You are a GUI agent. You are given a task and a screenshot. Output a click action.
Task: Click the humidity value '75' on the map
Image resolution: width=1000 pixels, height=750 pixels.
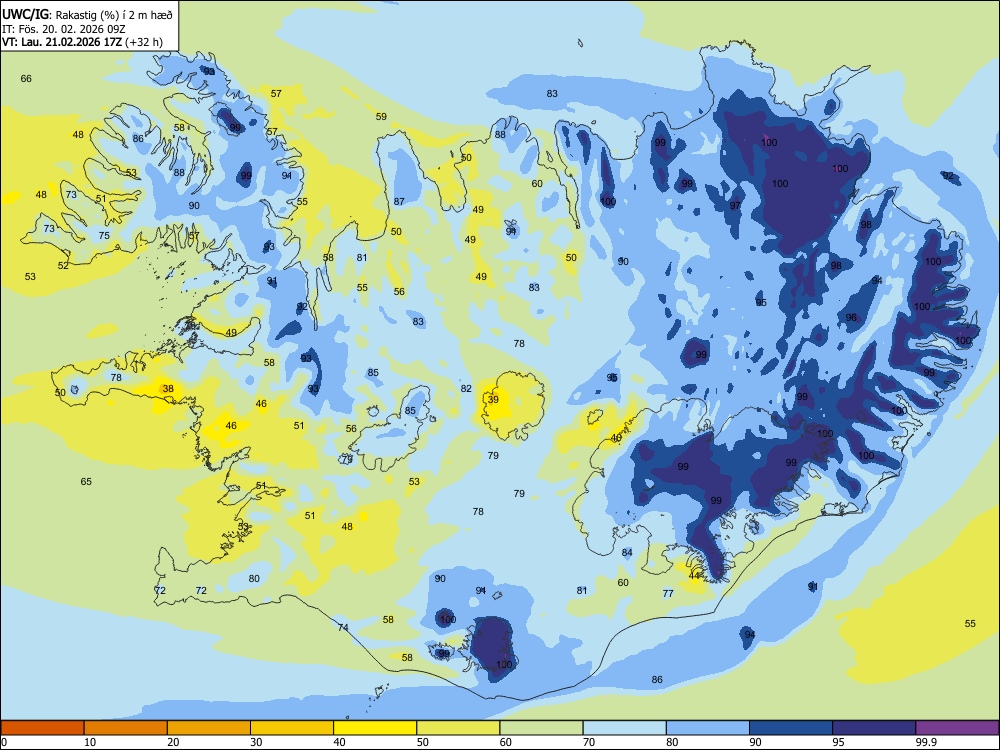click(104, 235)
